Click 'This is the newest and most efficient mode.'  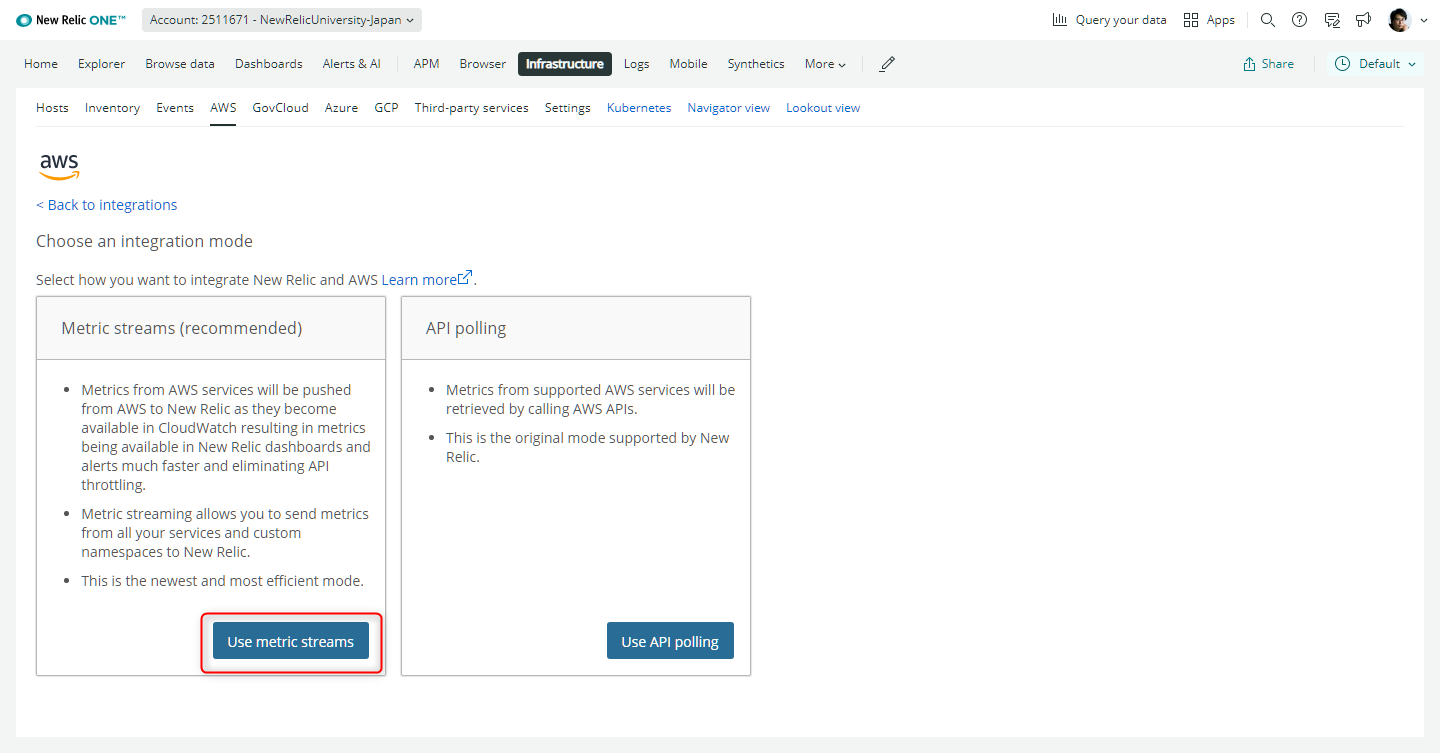click(222, 580)
